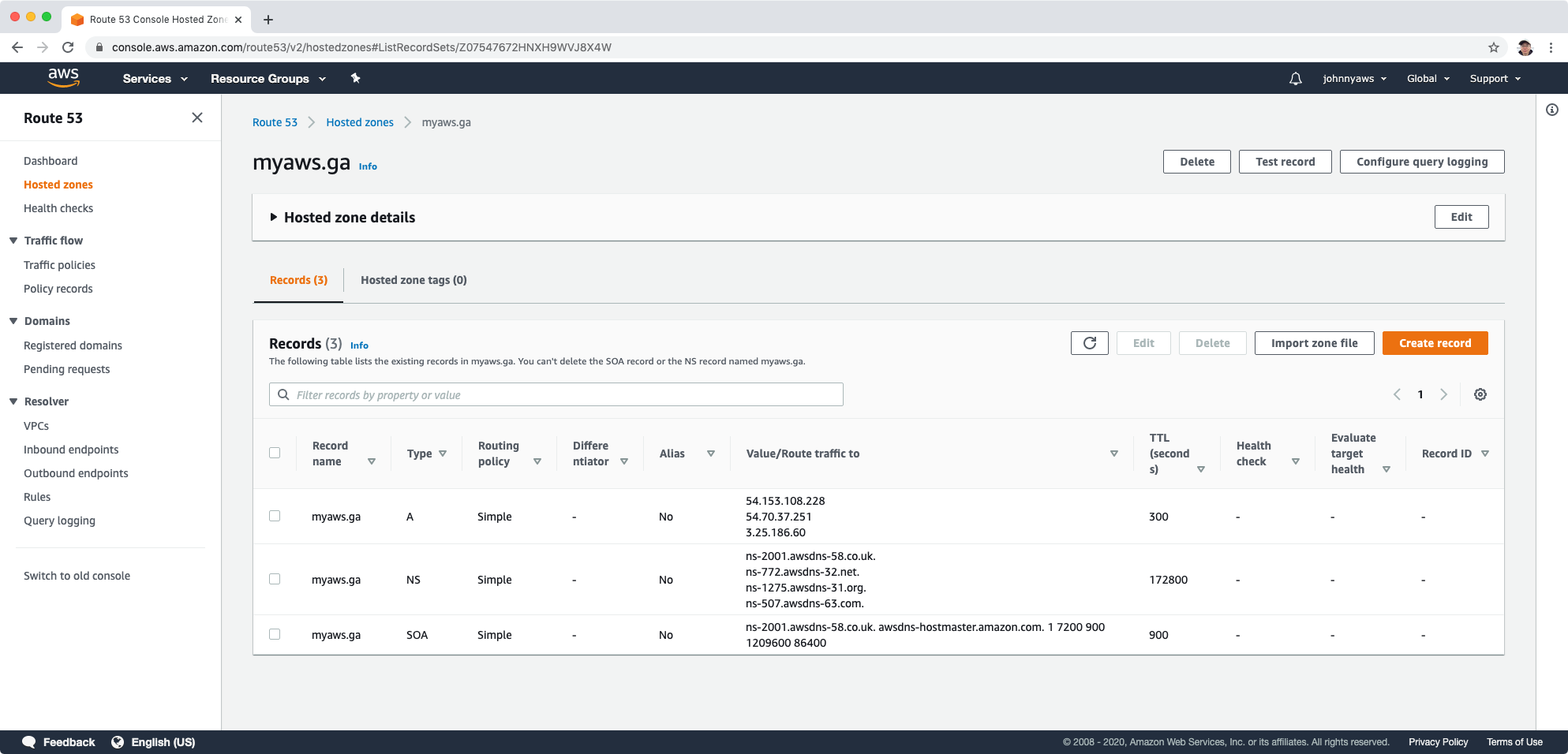Click Create record button
The image size is (1568, 754).
pyautogui.click(x=1435, y=343)
